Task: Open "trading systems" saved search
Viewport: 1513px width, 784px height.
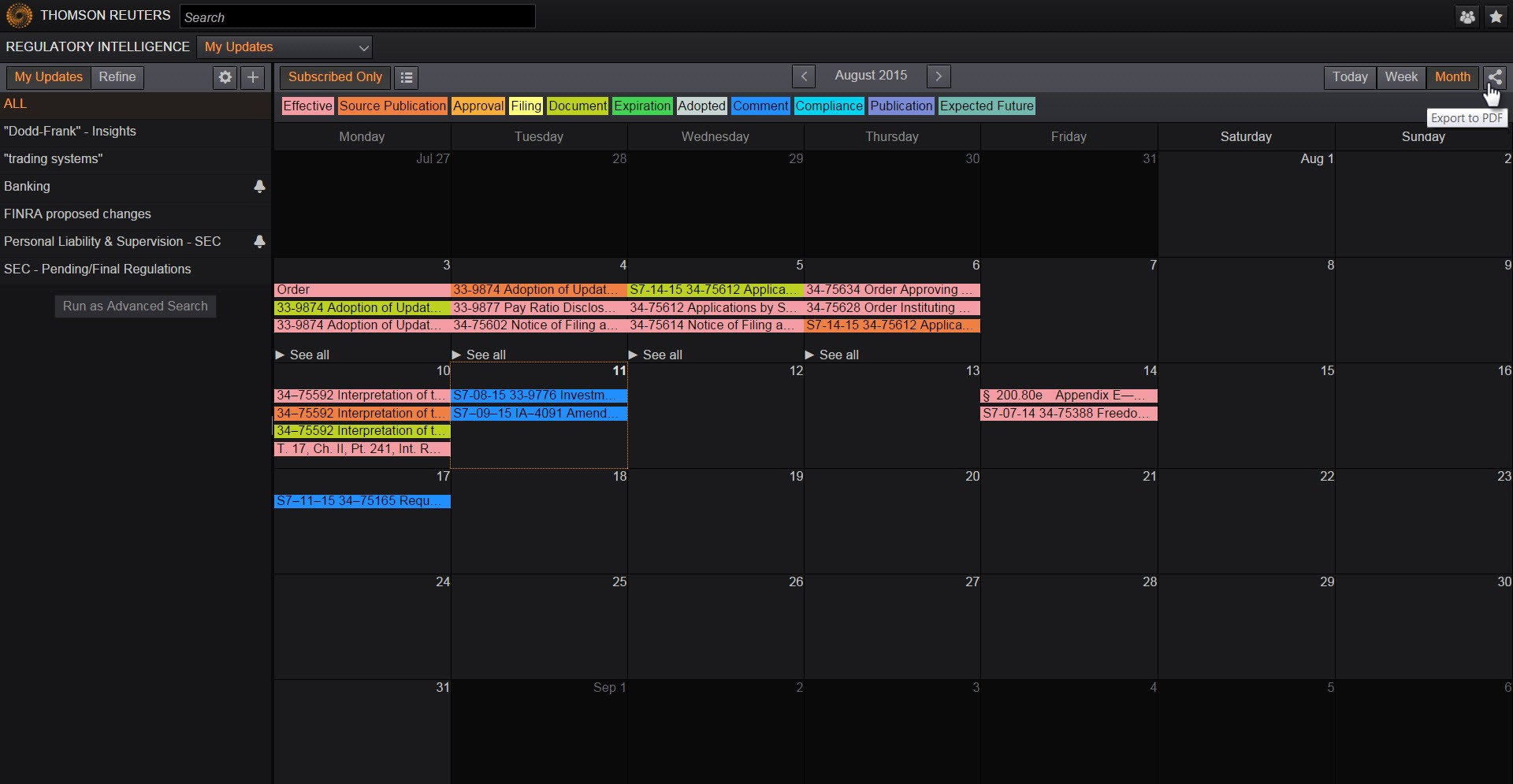Action: point(136,159)
